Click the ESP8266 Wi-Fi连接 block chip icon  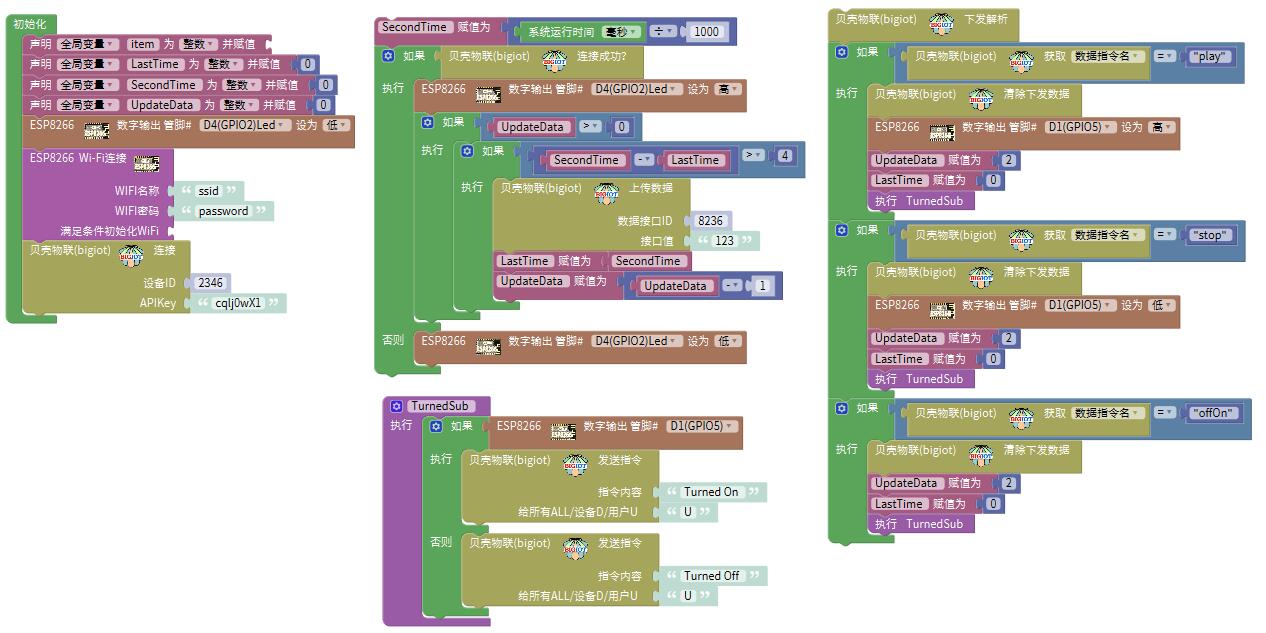click(x=146, y=162)
